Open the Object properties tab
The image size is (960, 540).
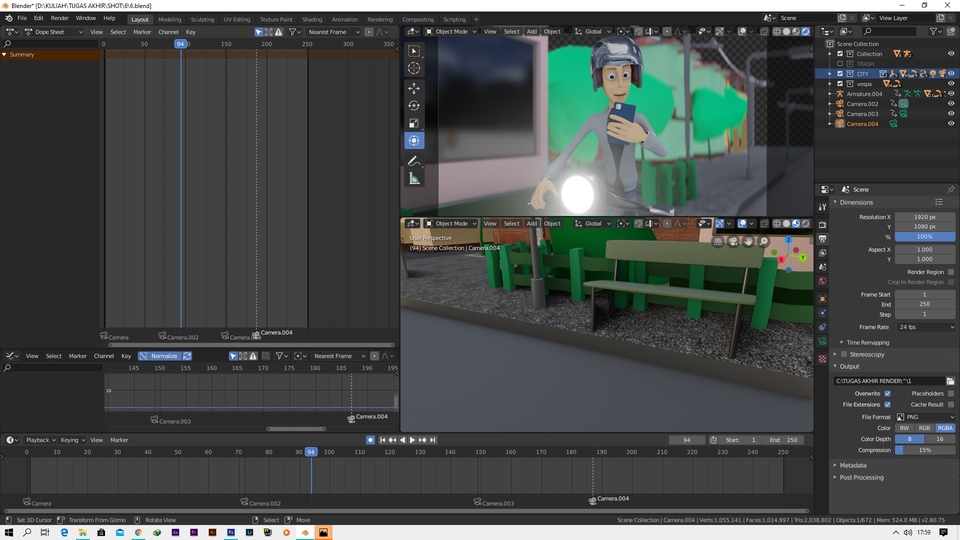point(822,299)
